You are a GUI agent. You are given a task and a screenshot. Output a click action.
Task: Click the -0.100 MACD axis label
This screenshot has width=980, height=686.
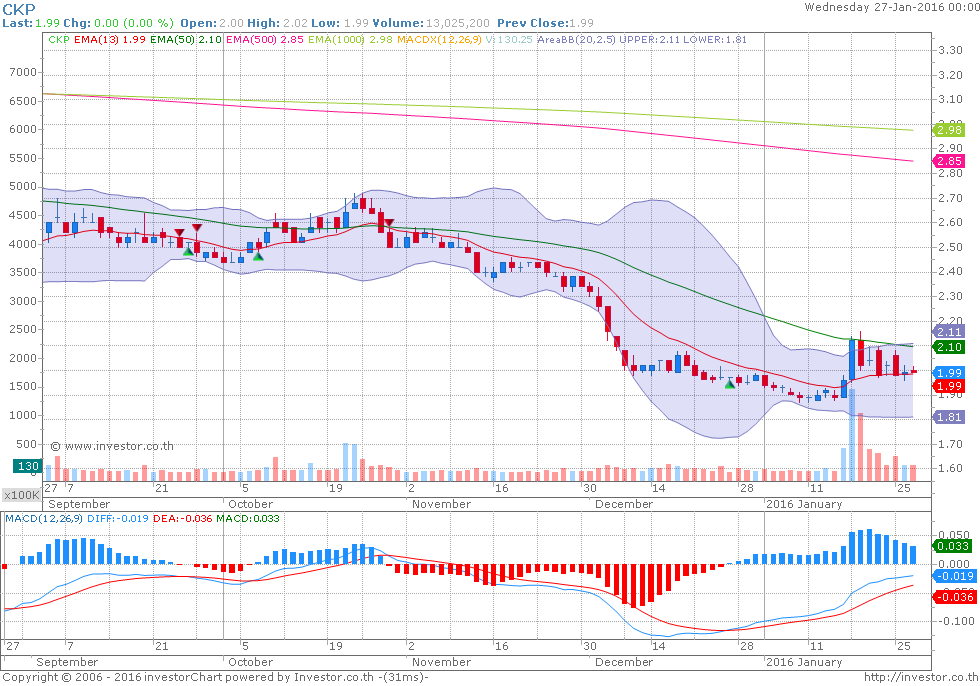pyautogui.click(x=956, y=621)
